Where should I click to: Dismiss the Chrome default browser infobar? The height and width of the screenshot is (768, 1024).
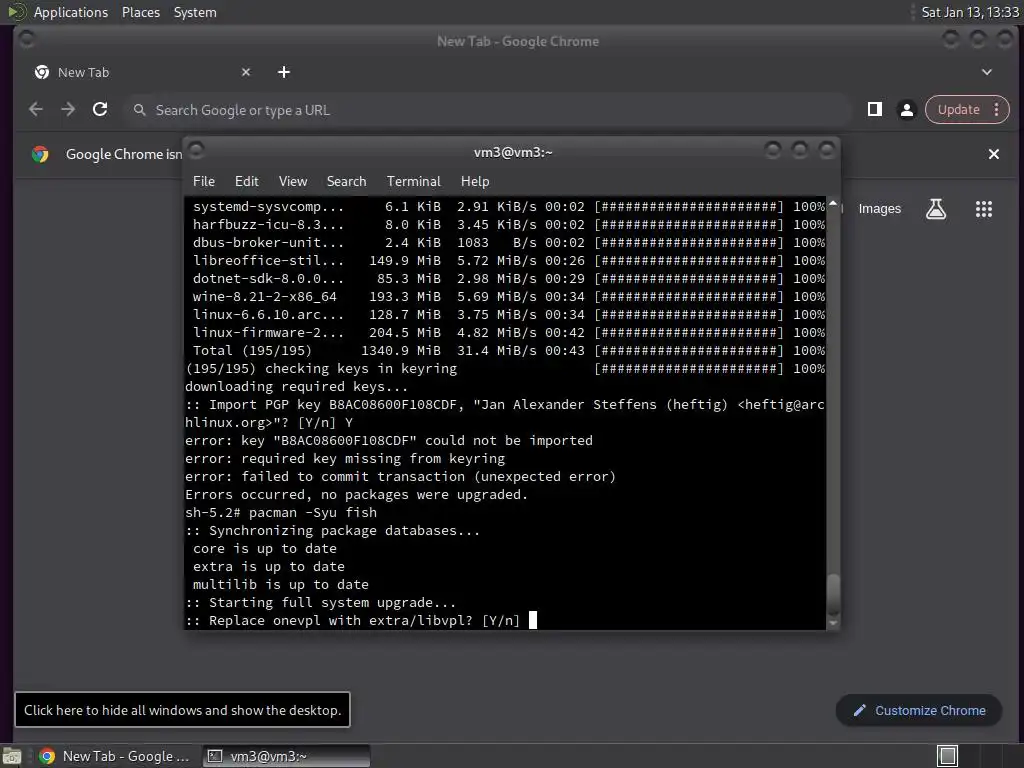[993, 154]
